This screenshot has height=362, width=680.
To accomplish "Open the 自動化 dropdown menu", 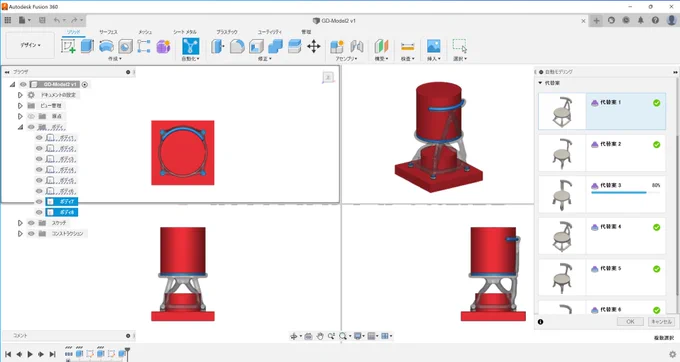I will pos(191,59).
